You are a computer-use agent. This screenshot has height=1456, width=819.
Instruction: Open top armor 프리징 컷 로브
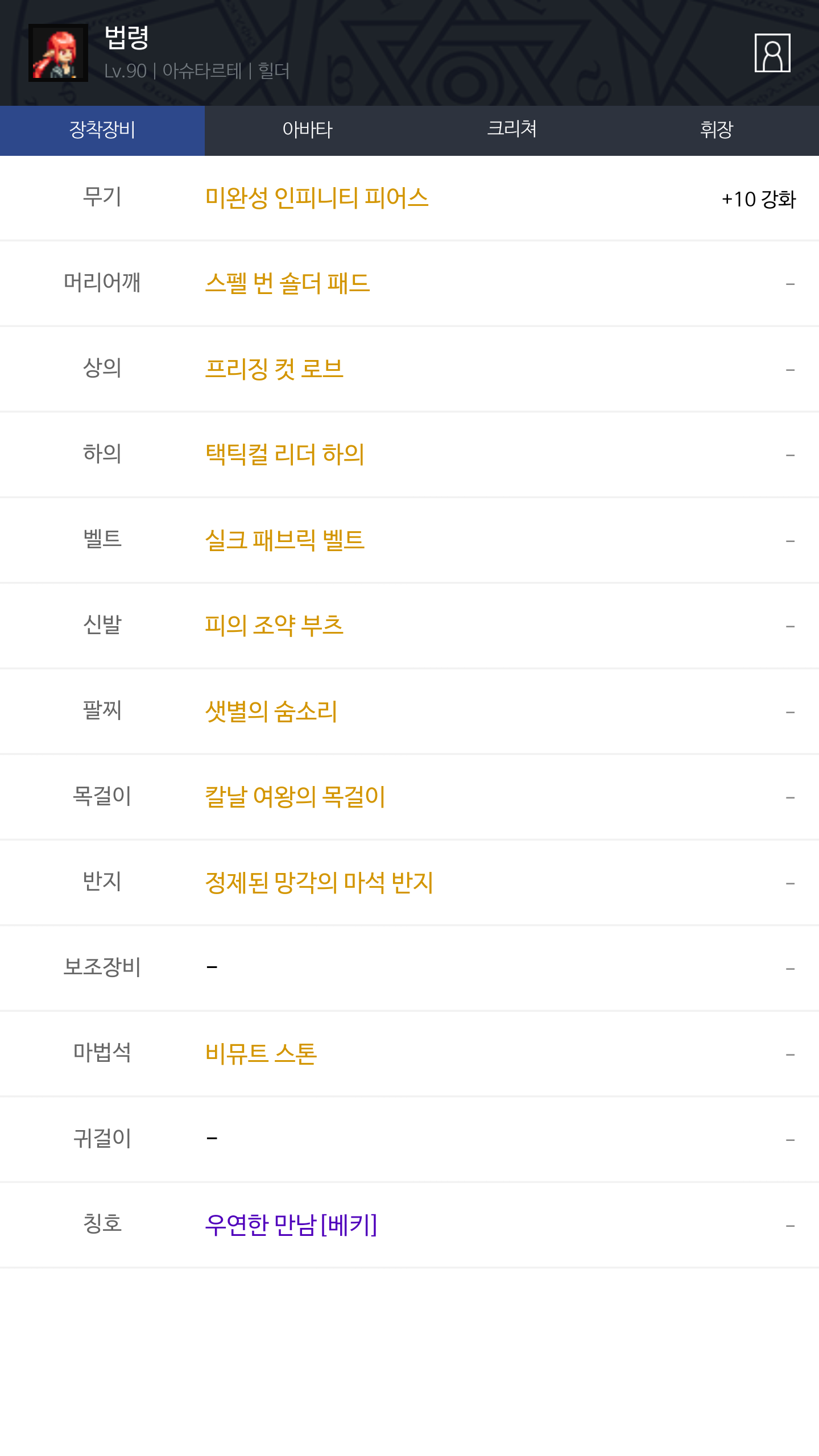274,369
